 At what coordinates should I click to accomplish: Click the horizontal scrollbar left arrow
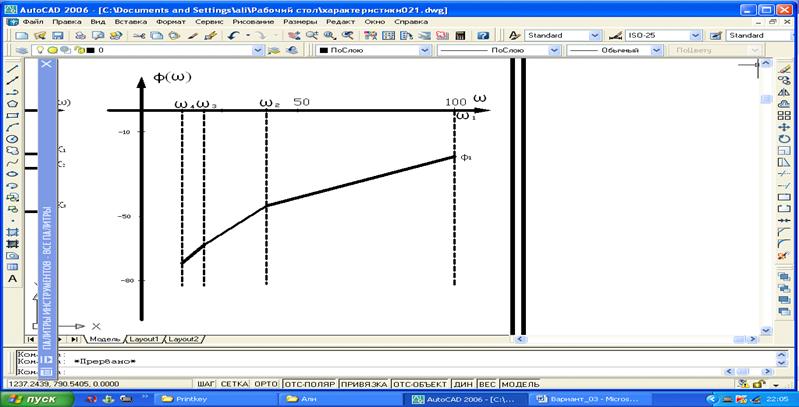[521, 339]
